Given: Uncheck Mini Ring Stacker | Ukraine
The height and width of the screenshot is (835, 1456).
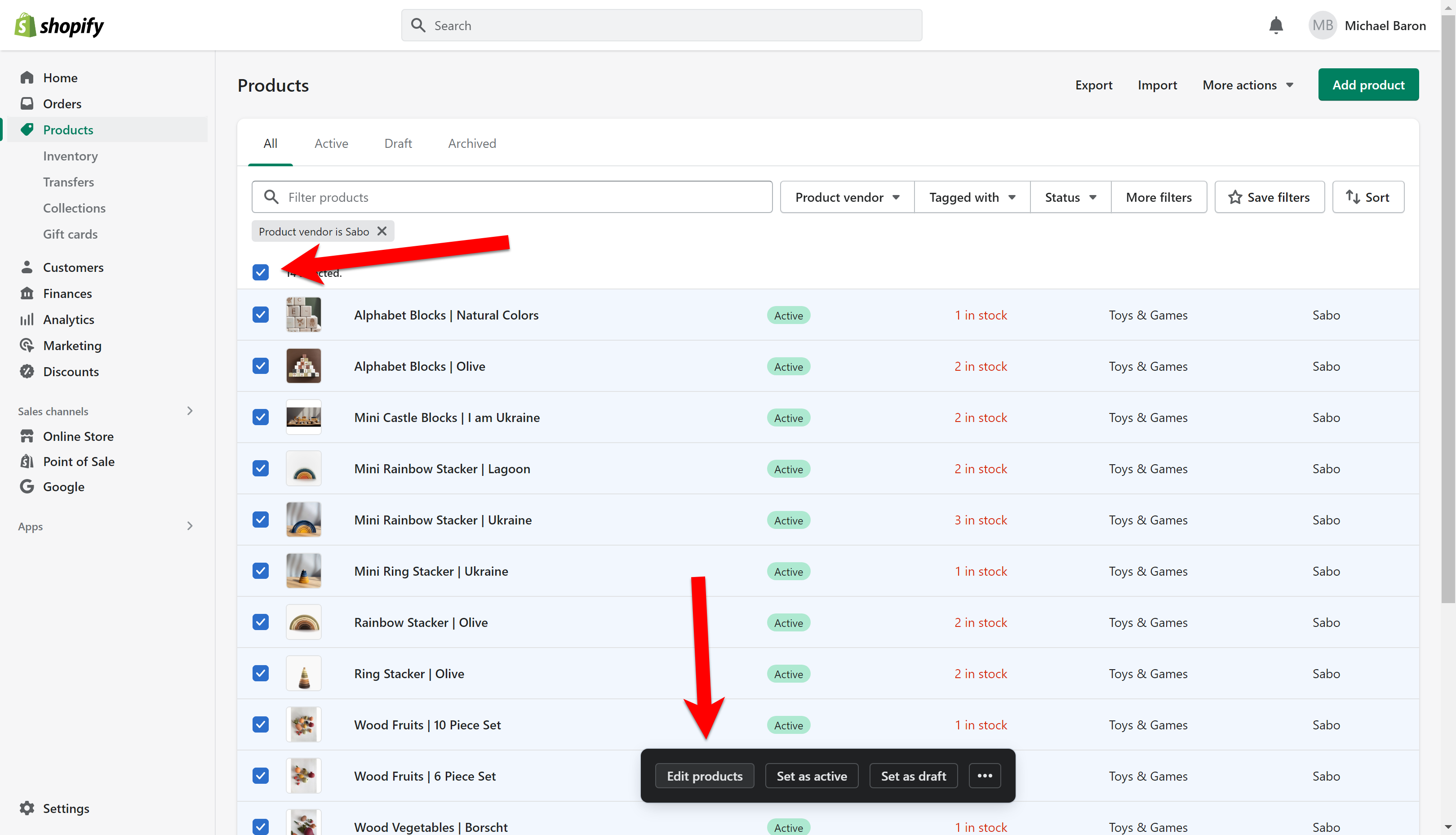Looking at the screenshot, I should pos(260,571).
